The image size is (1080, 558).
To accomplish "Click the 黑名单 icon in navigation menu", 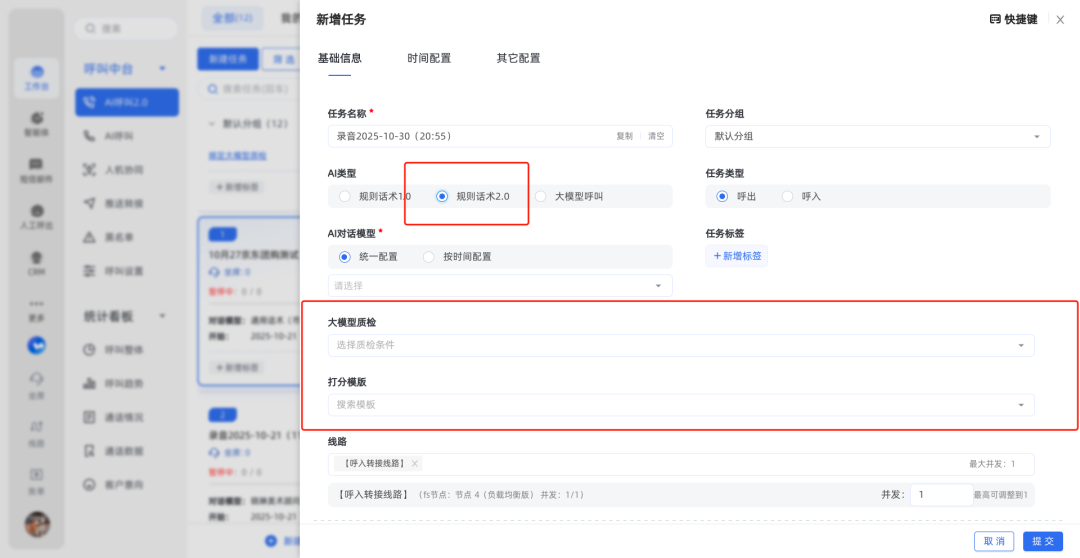I will [x=90, y=237].
